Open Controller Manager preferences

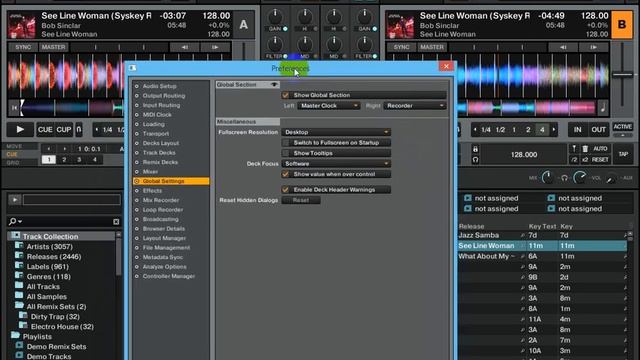[169, 276]
